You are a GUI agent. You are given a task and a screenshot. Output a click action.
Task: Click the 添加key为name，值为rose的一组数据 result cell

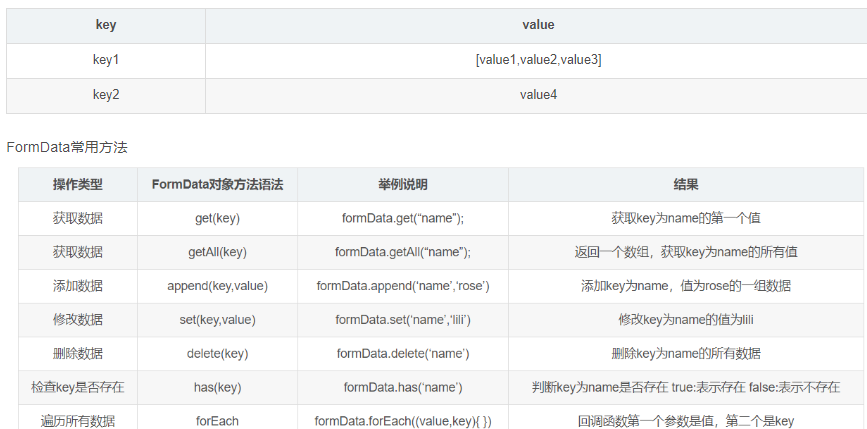click(x=686, y=286)
